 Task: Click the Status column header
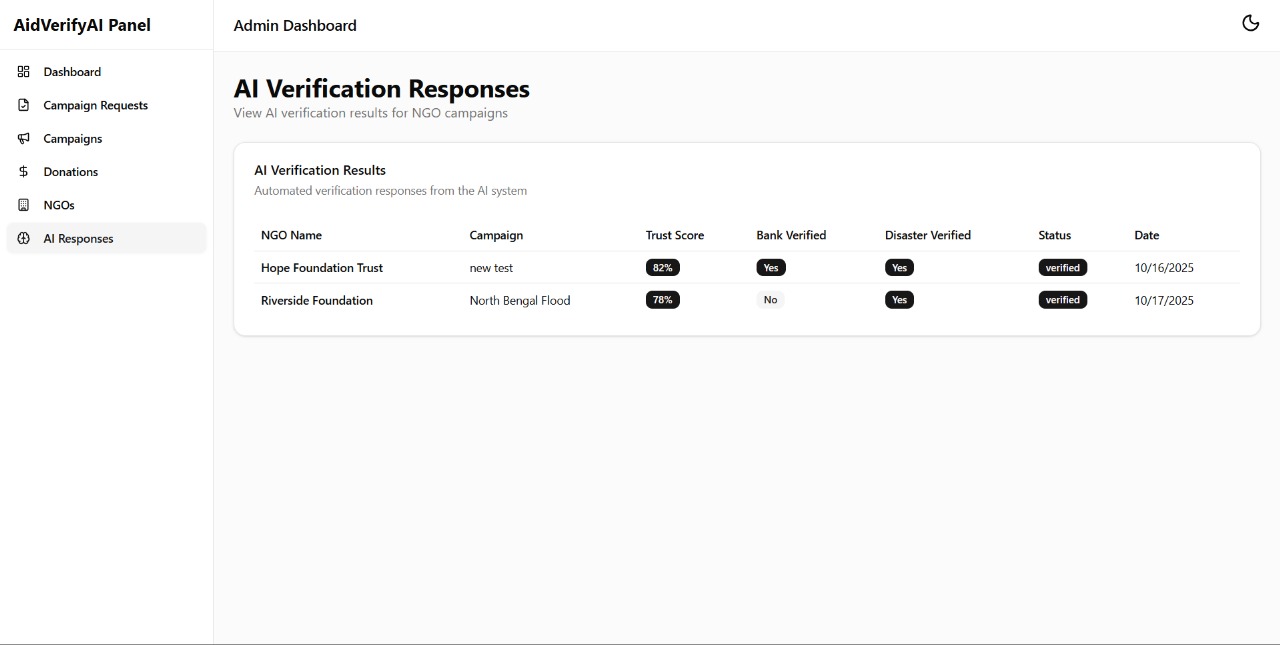click(1054, 235)
